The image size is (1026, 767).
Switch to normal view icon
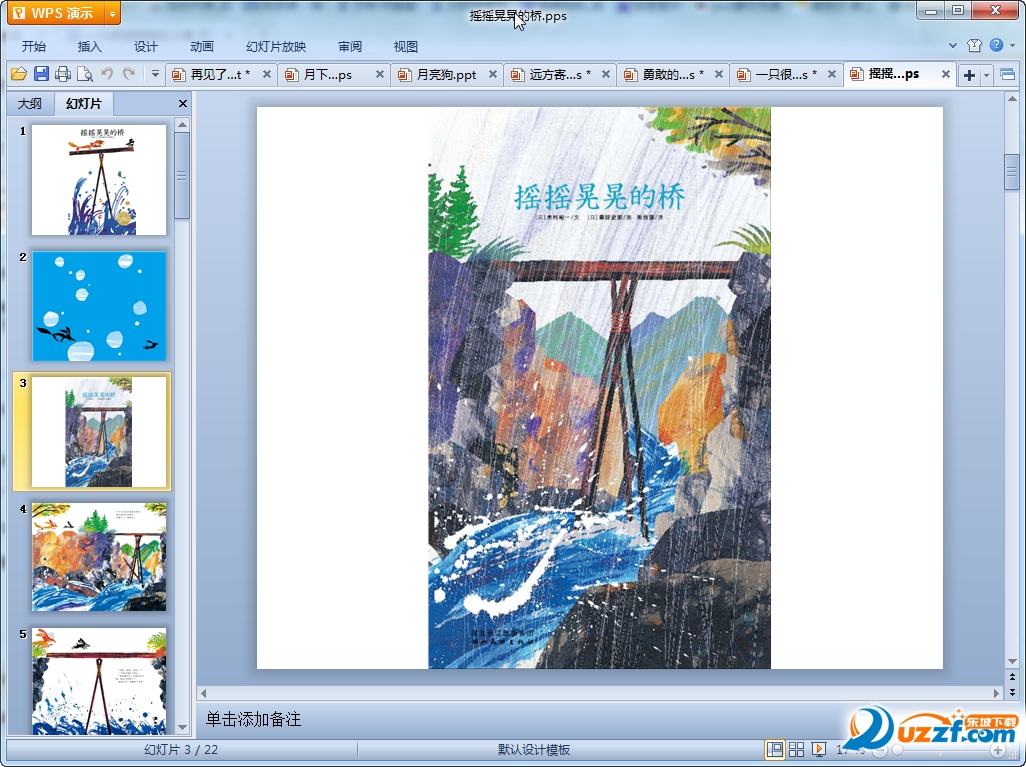pos(775,749)
